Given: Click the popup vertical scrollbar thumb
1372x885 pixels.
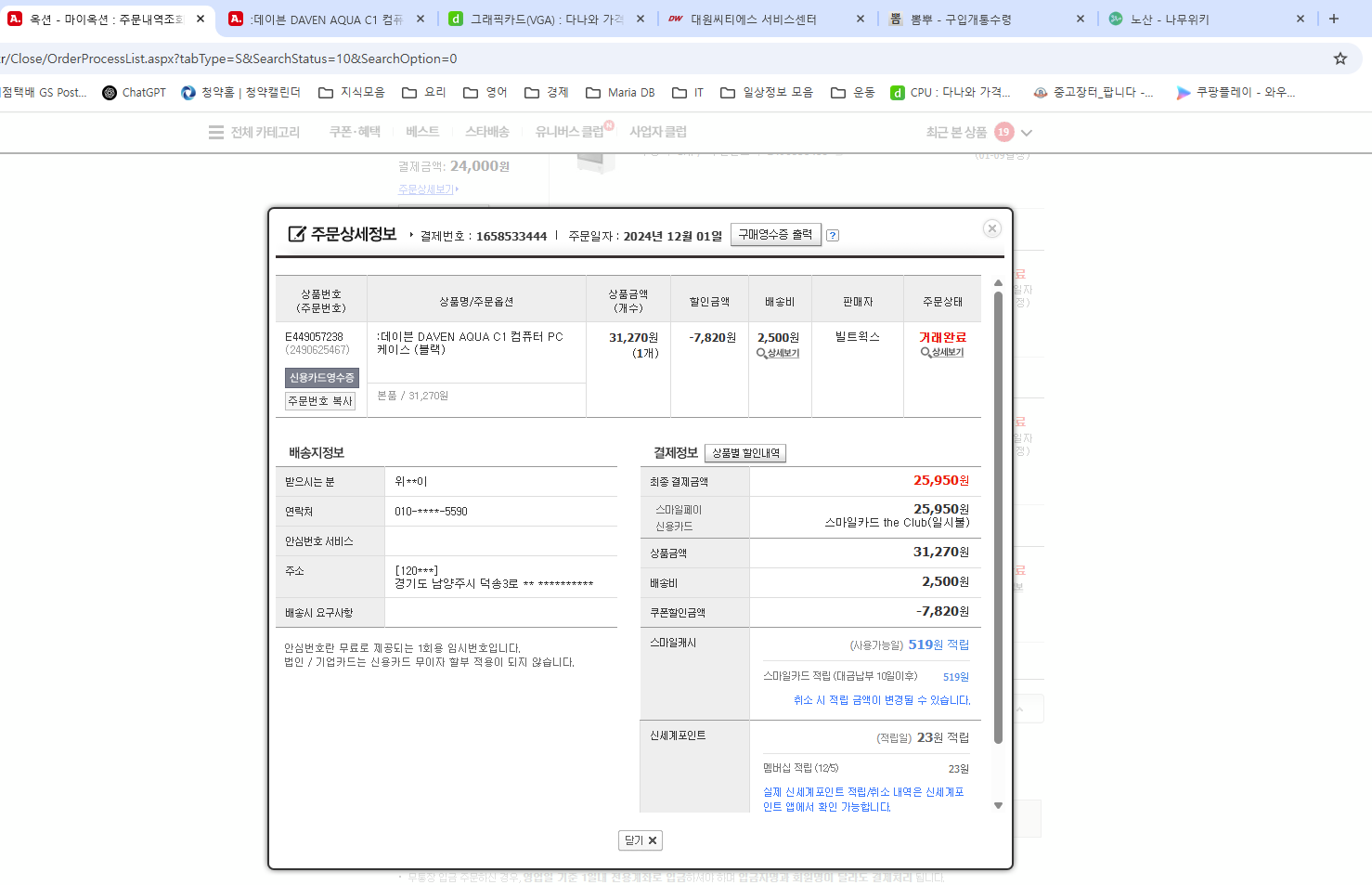Looking at the screenshot, I should click(x=998, y=517).
